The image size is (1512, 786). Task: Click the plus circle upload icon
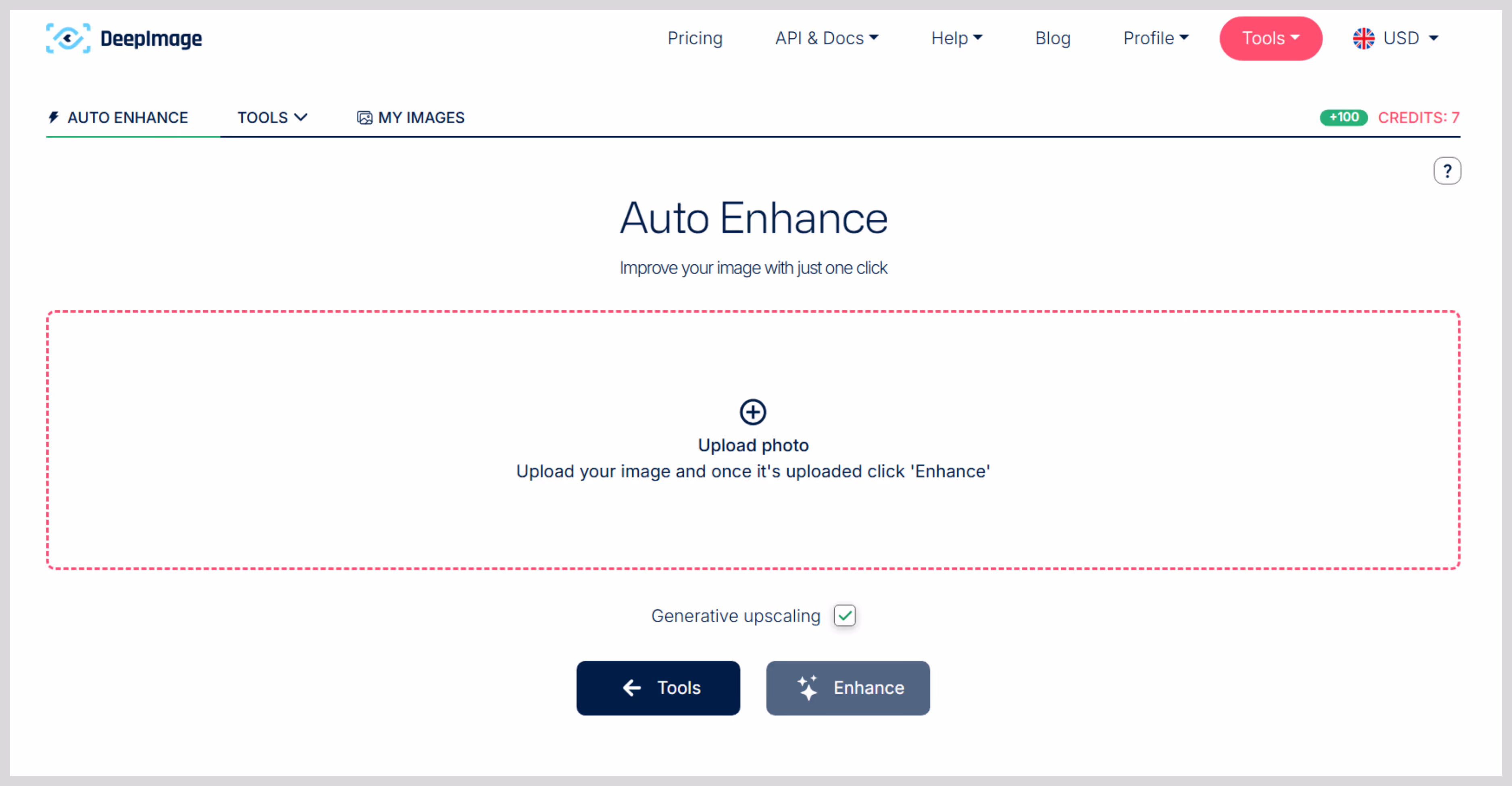click(752, 412)
